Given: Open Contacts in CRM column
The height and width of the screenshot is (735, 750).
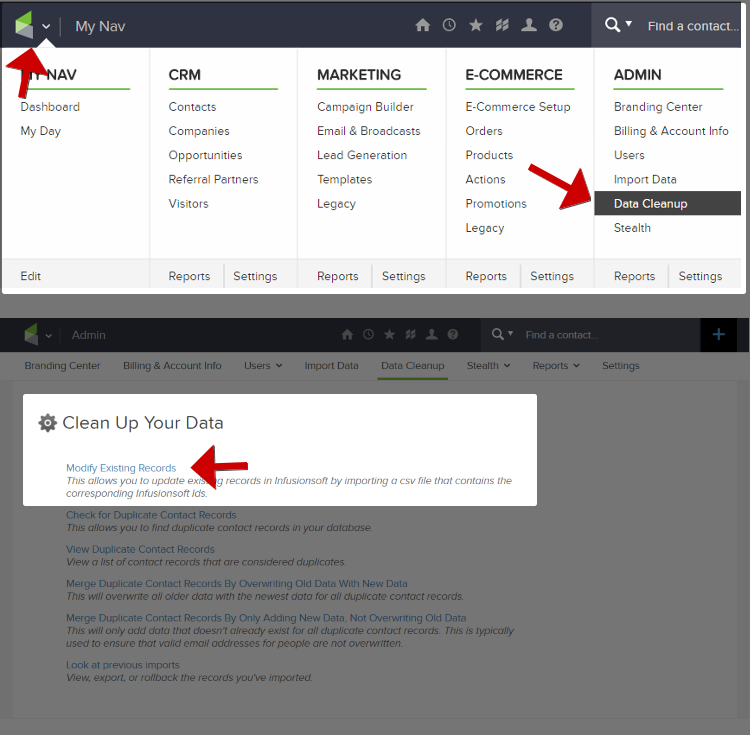Looking at the screenshot, I should point(192,107).
